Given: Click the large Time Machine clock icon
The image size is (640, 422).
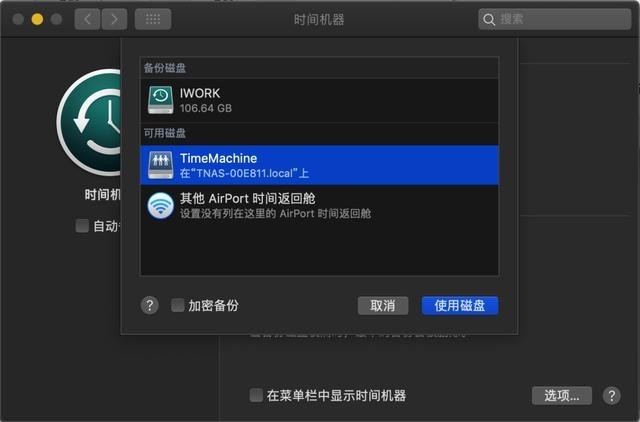Looking at the screenshot, I should tap(90, 122).
